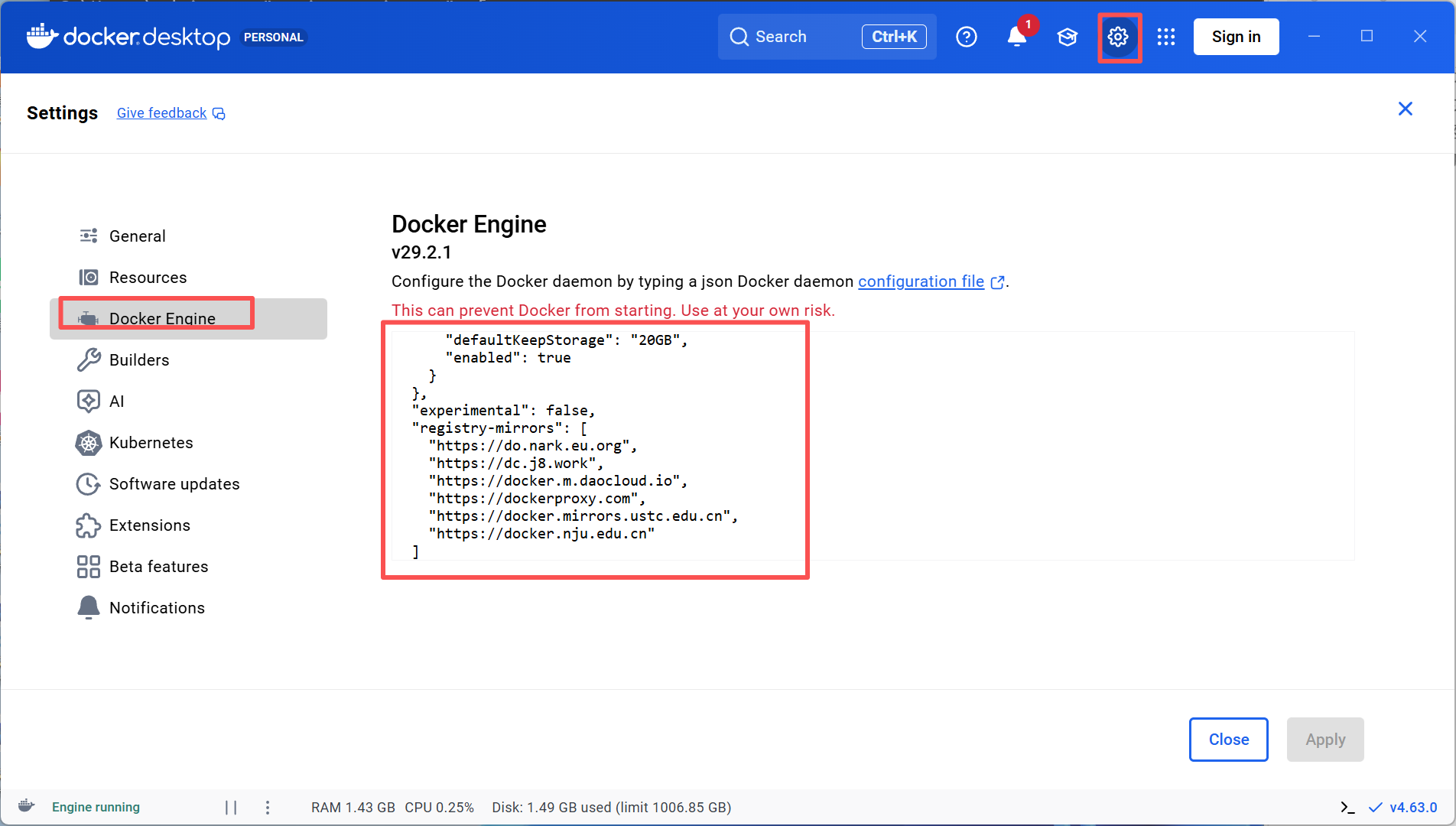The height and width of the screenshot is (826, 1456).
Task: Click the CPU 0.25% status entry
Action: 439,807
